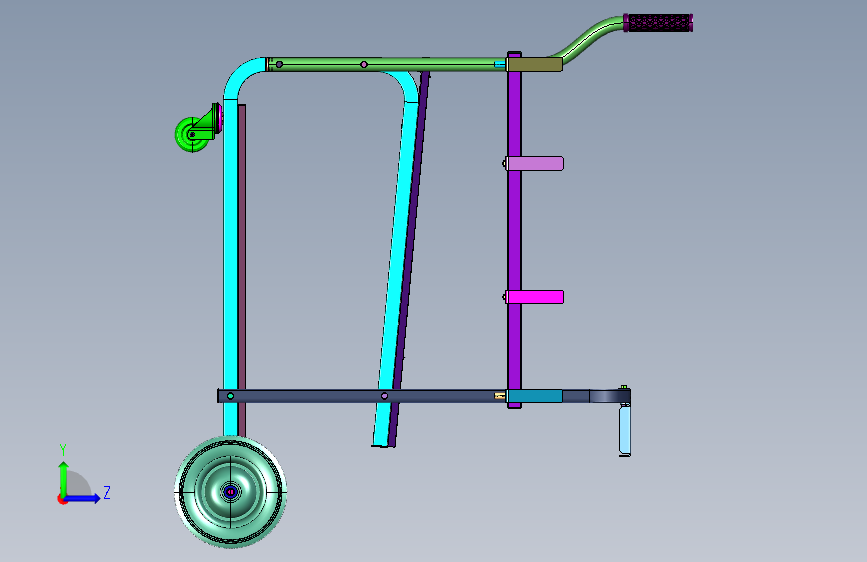Select the gray hinge joint at bottom bar's right end
The width and height of the screenshot is (867, 562).
(x=610, y=396)
